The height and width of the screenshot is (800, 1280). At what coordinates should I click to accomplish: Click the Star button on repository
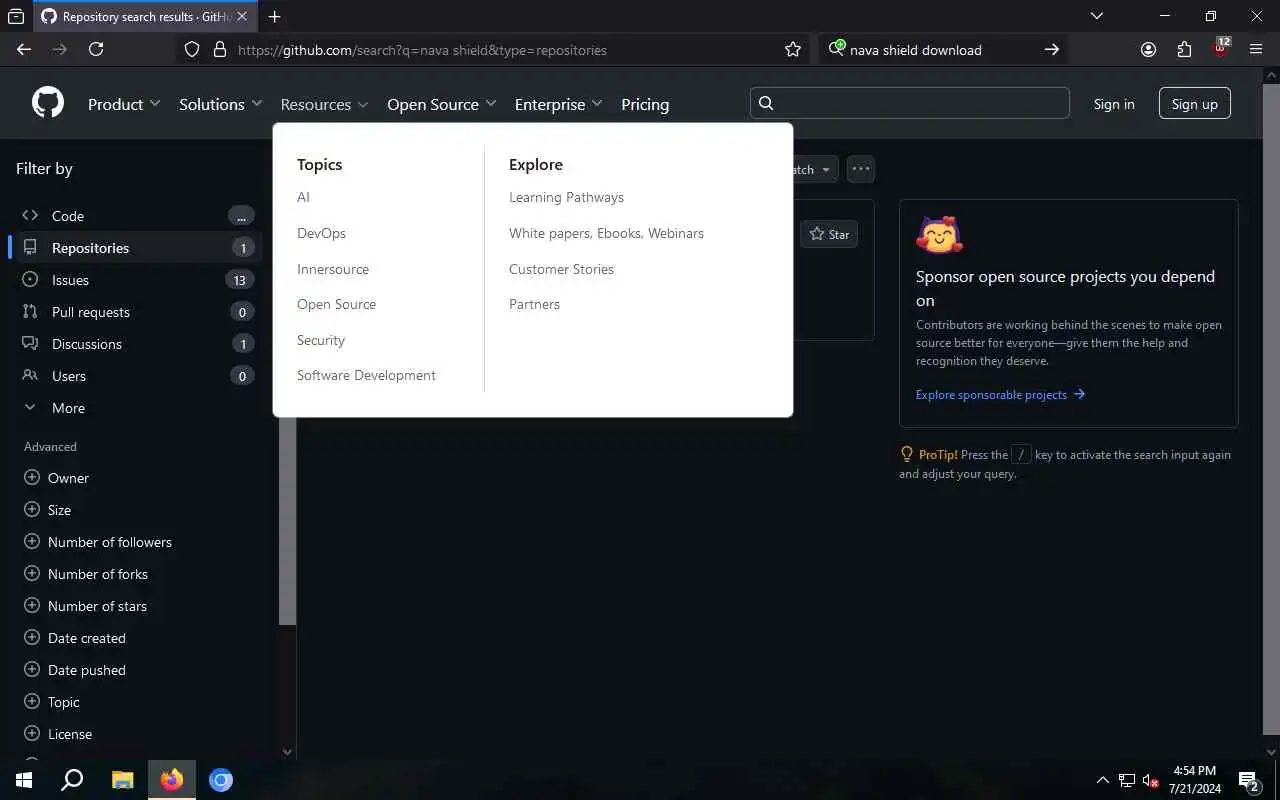click(829, 234)
